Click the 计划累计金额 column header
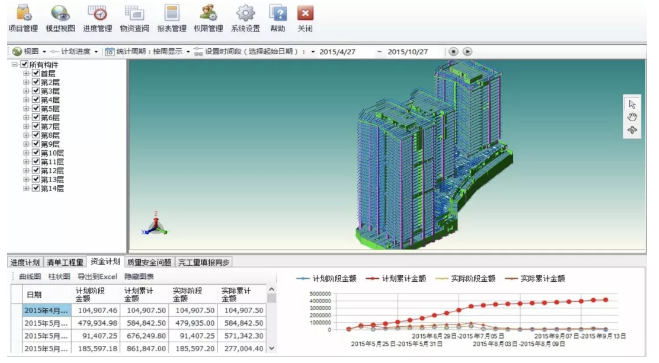The image size is (659, 363). coord(144,295)
